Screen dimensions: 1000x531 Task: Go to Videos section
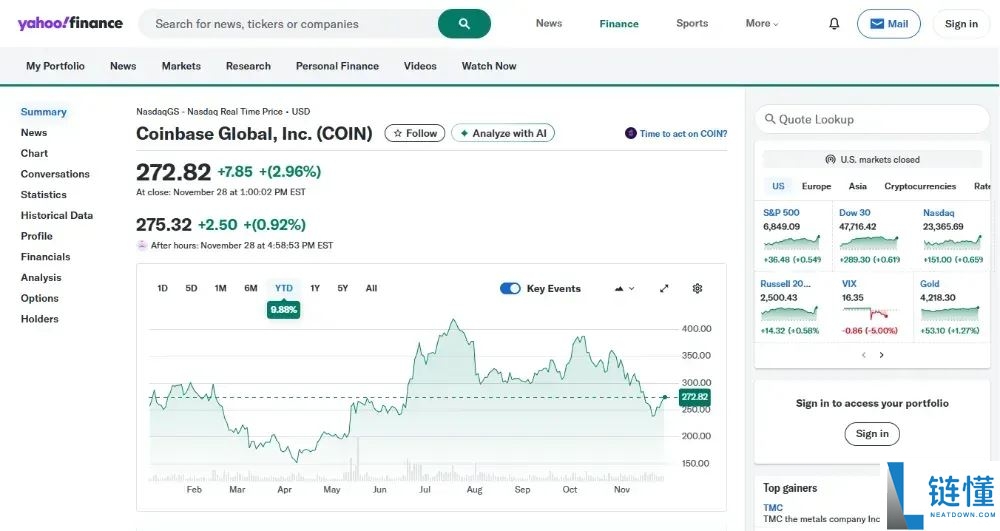click(420, 66)
